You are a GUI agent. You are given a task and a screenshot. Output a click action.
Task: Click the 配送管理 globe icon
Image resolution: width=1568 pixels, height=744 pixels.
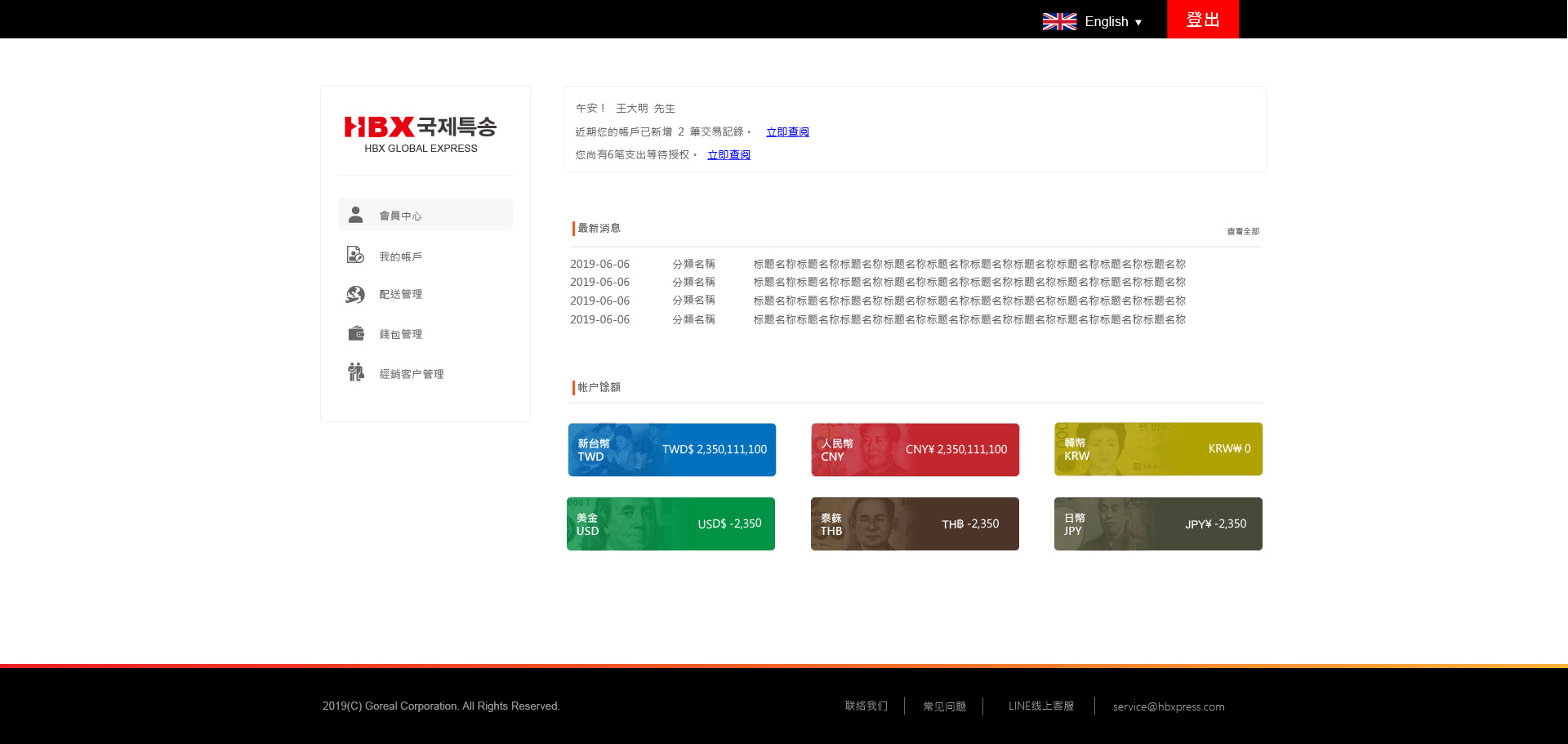point(355,294)
